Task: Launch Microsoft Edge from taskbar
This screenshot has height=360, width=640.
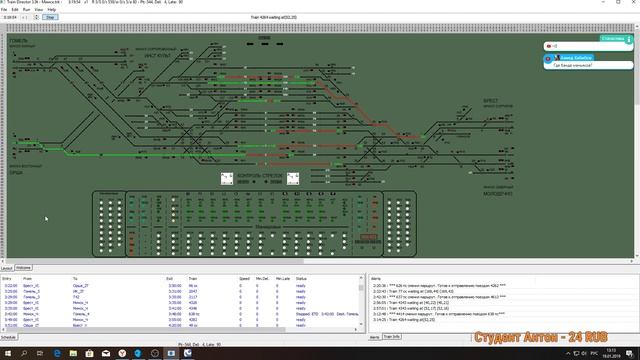Action: [57, 353]
